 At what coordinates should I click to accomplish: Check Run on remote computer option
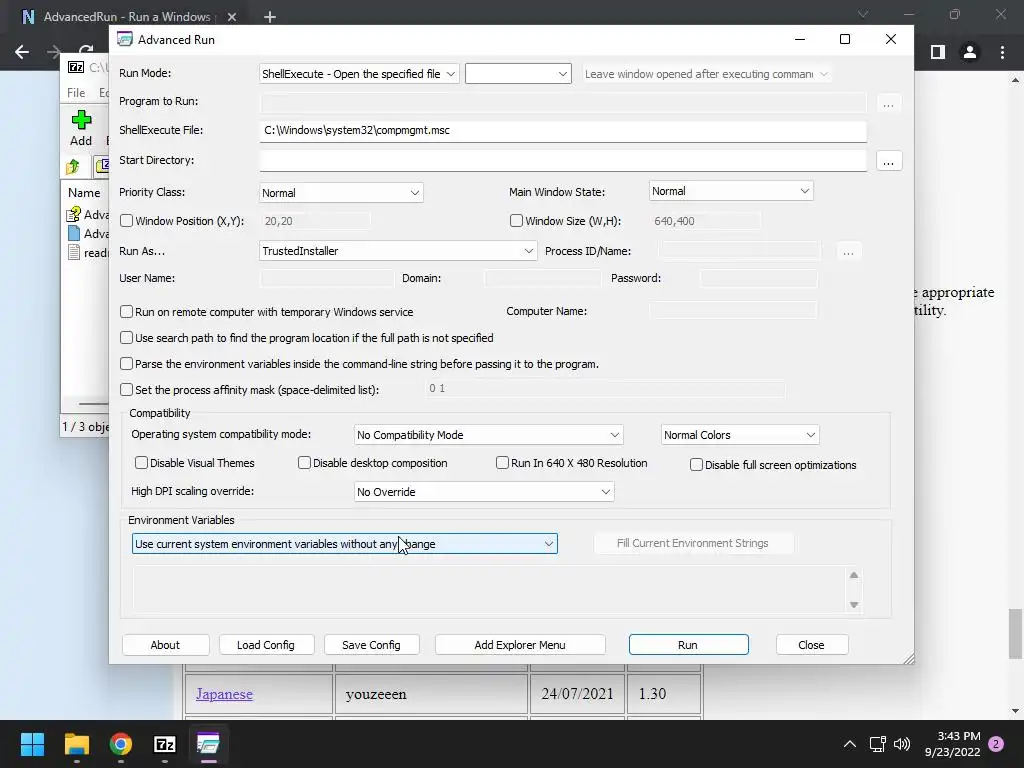click(127, 312)
